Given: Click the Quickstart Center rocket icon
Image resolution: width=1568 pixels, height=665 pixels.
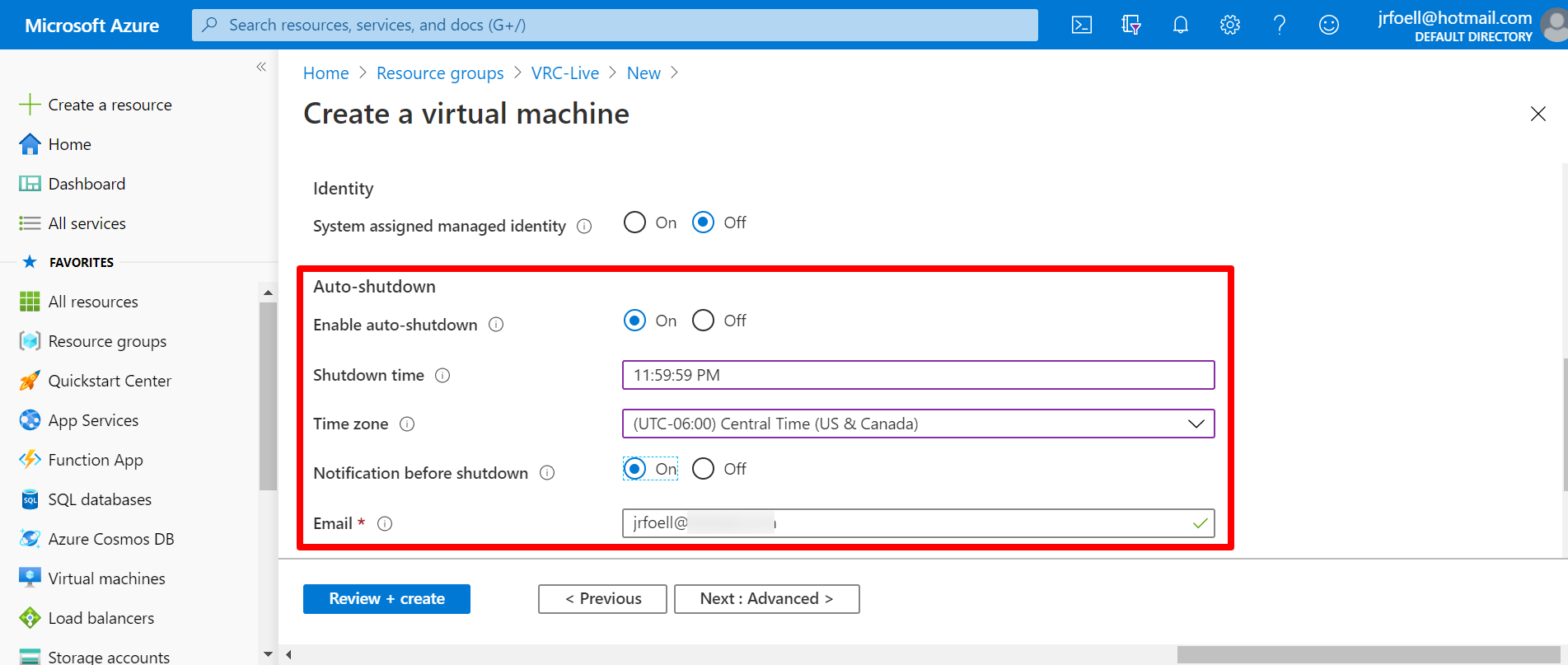Looking at the screenshot, I should coord(30,381).
